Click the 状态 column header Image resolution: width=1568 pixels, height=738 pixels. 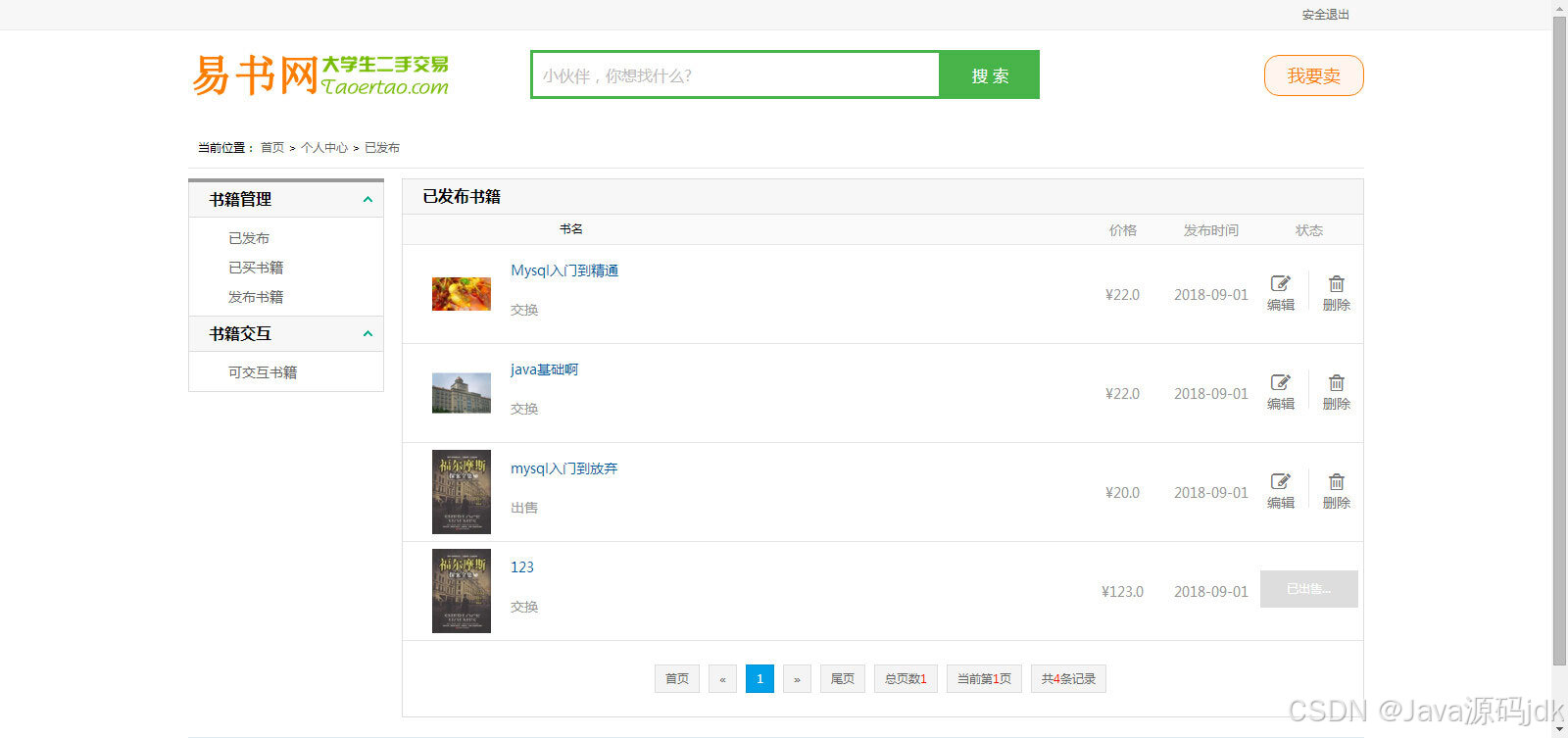tap(1309, 230)
